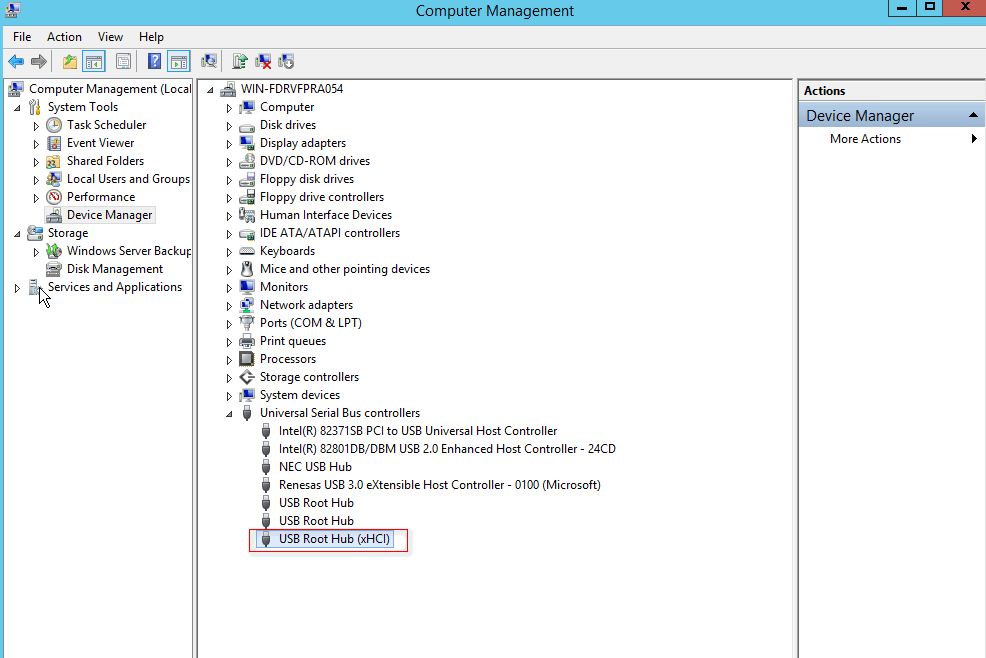The height and width of the screenshot is (658, 986).
Task: Click the Keyboards category icon
Action: pos(247,251)
